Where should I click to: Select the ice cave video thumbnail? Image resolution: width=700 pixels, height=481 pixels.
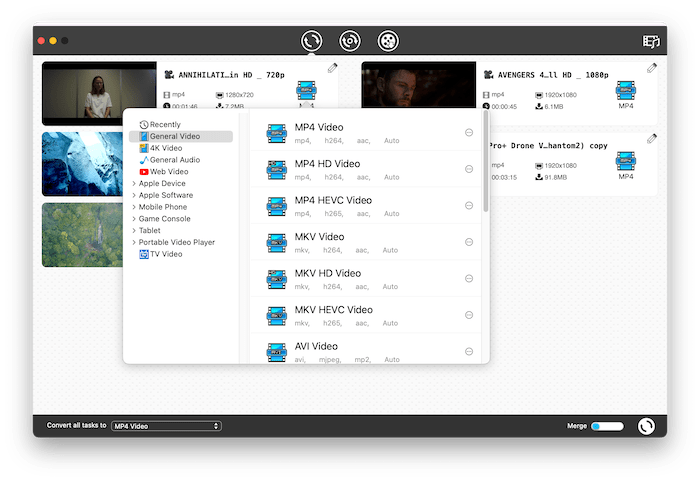pyautogui.click(x=98, y=164)
